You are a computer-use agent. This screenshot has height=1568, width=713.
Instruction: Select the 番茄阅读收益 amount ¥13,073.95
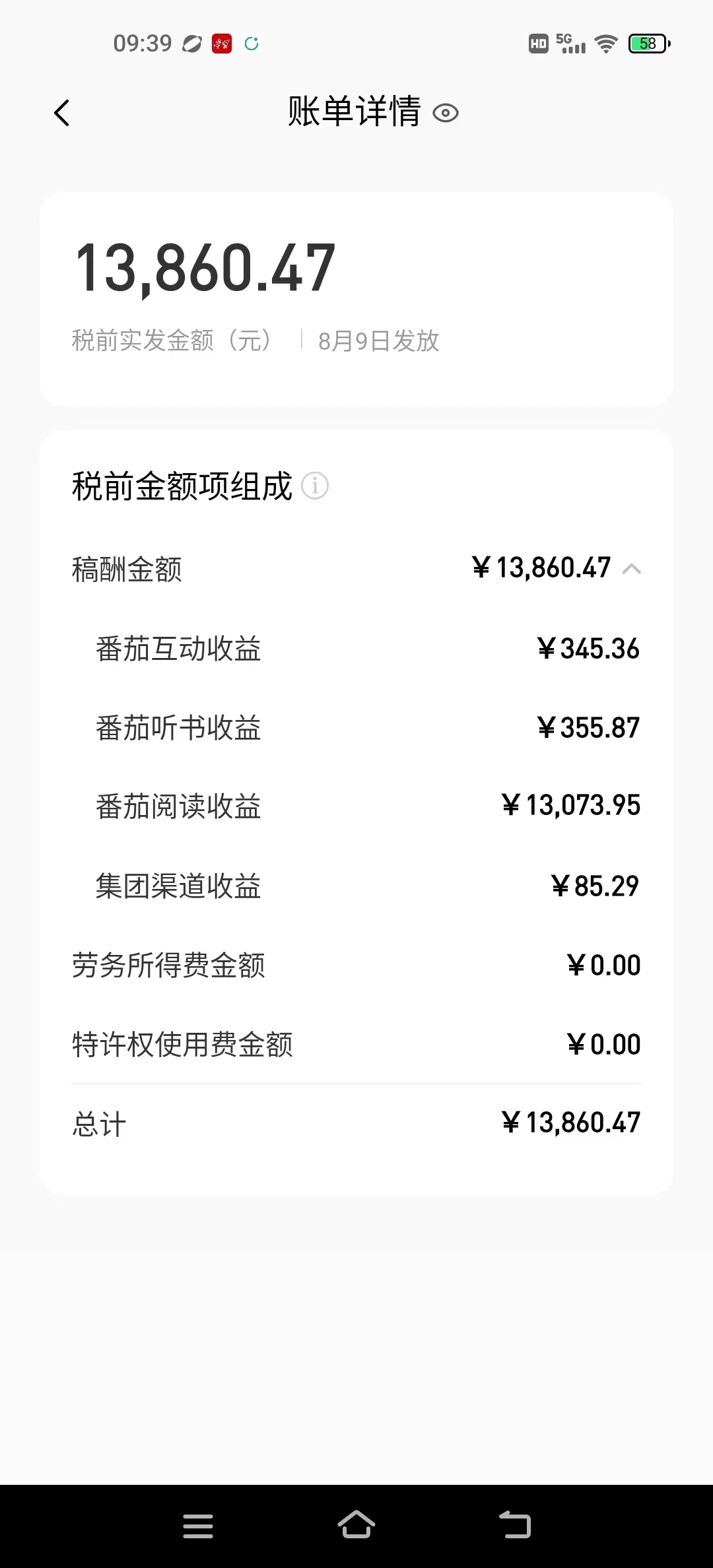click(571, 806)
